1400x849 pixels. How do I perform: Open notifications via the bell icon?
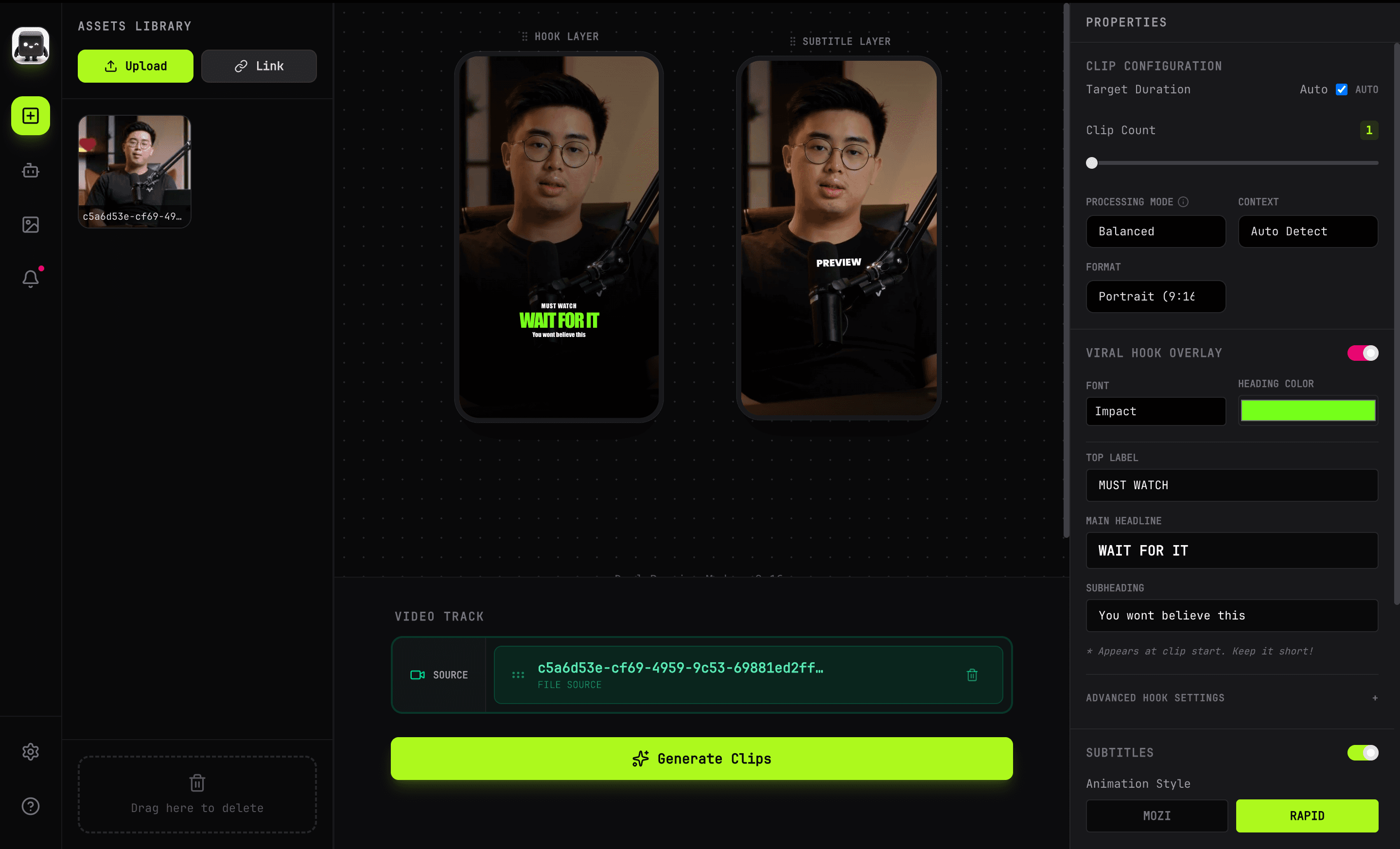point(30,278)
